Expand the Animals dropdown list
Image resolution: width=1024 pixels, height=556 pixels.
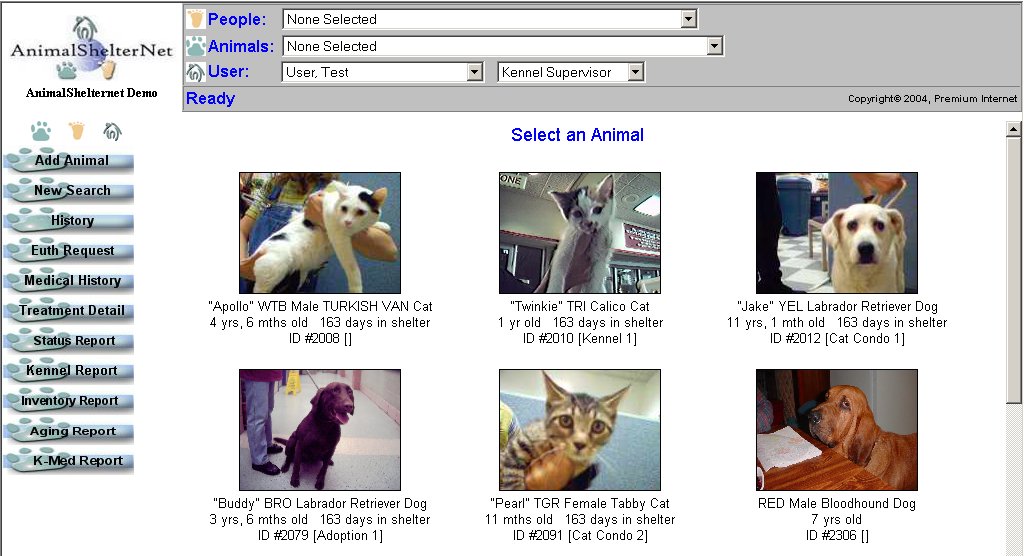tap(714, 46)
